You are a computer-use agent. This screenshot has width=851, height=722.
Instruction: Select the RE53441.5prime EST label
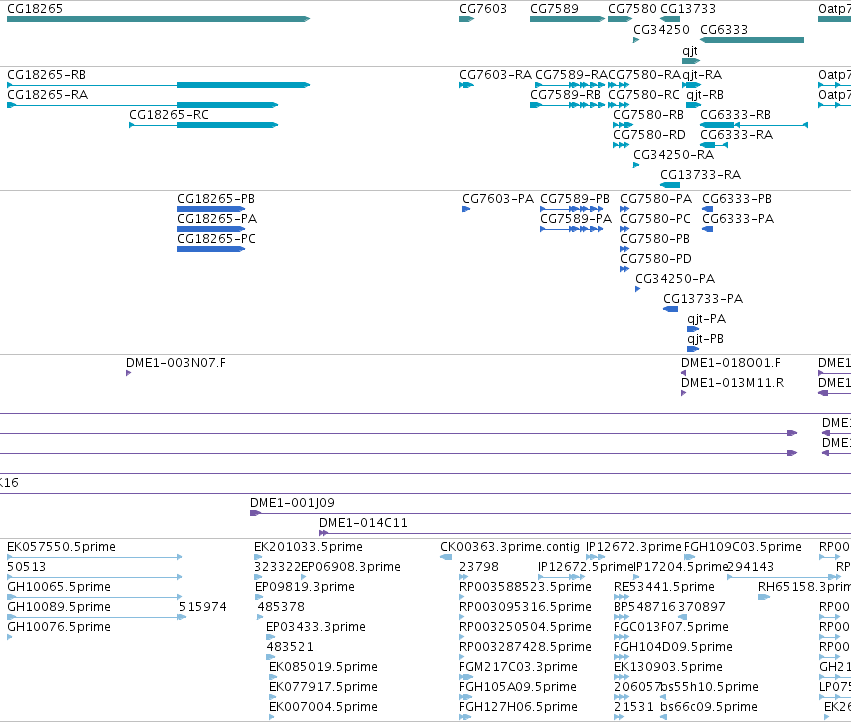click(x=664, y=587)
